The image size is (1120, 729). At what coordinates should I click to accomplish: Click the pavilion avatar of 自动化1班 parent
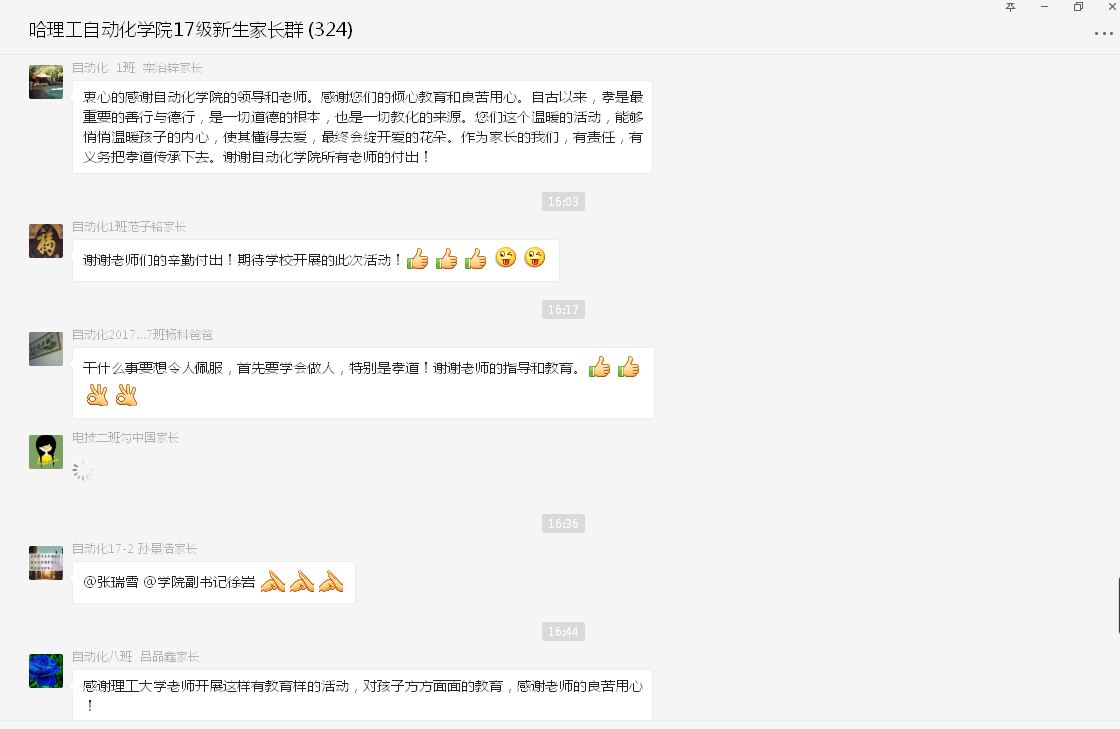[46, 81]
